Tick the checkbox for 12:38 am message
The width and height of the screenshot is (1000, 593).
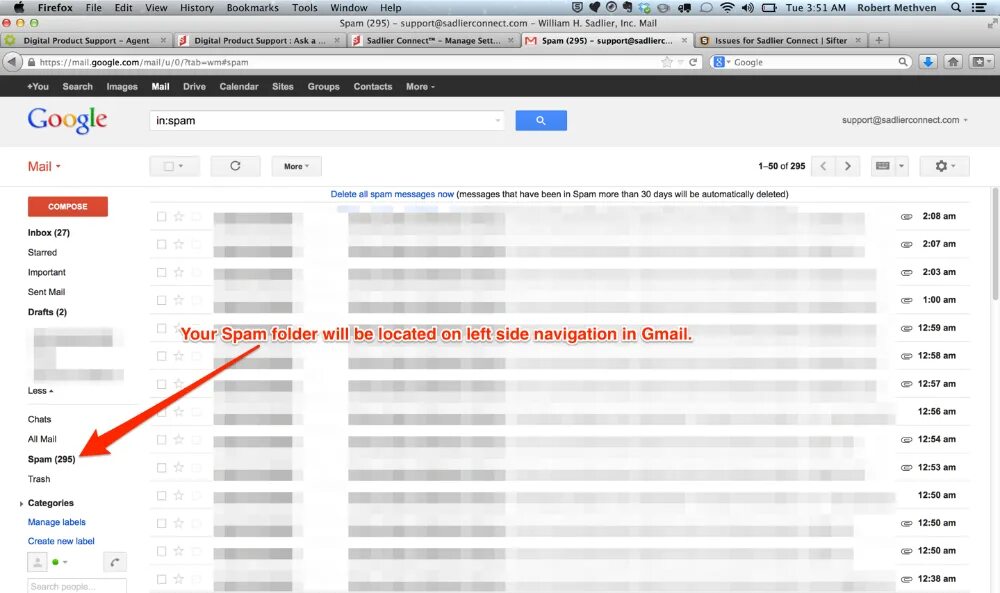161,579
